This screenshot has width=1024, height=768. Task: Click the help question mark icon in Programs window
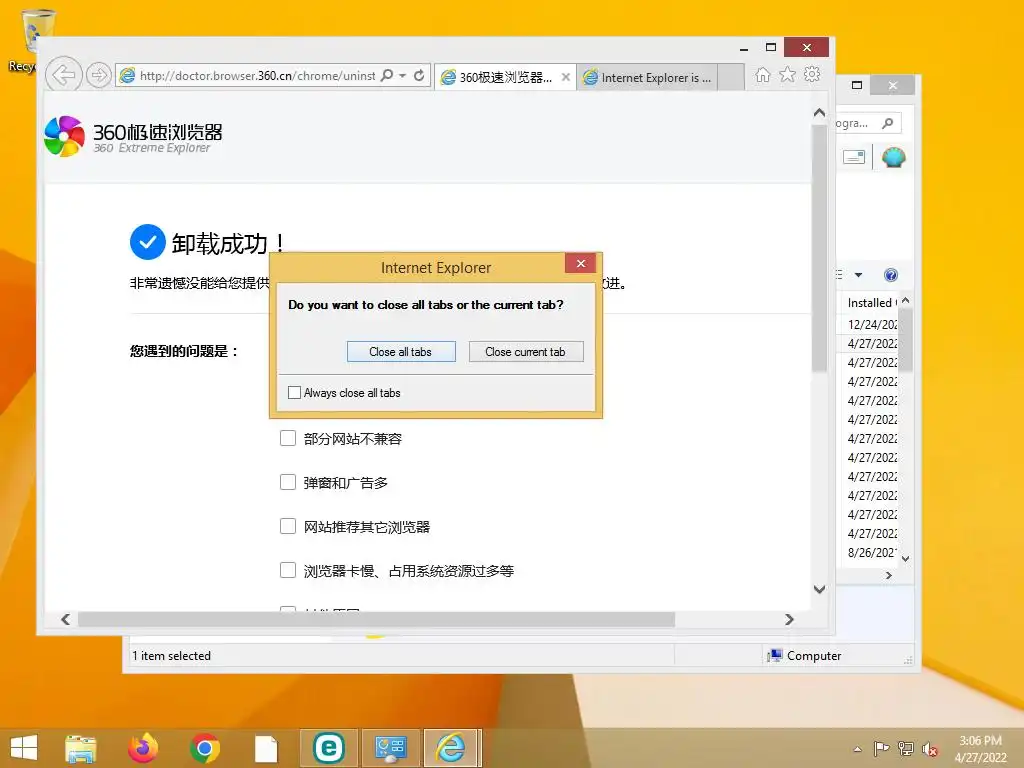890,275
